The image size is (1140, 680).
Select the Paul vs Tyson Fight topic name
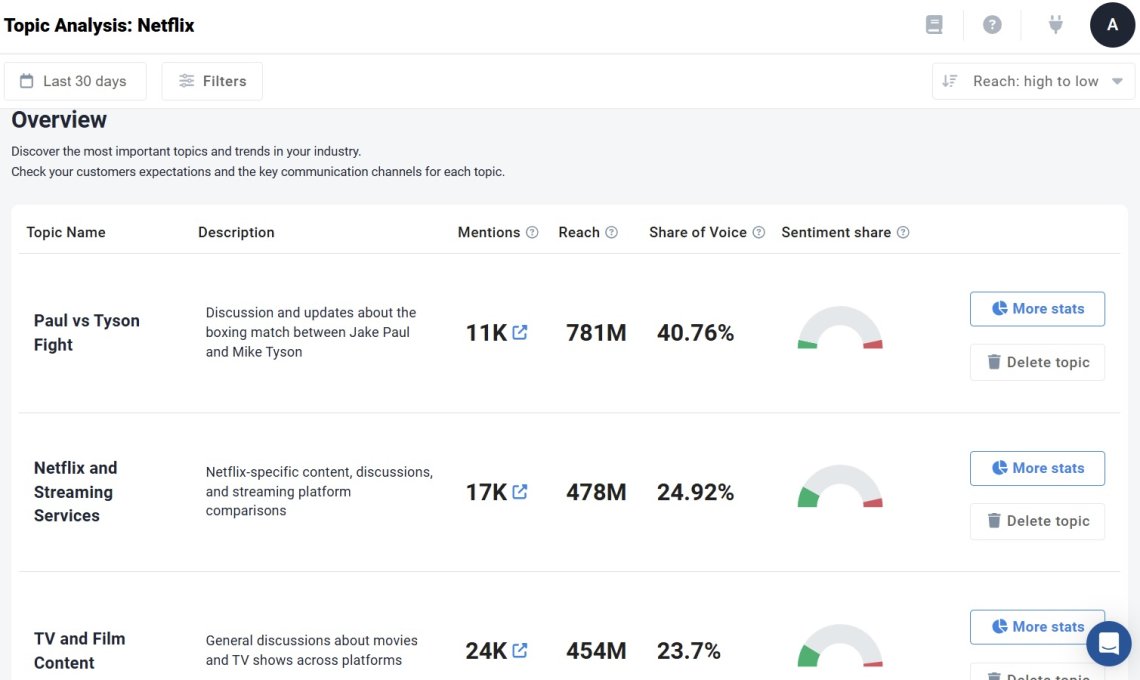pos(87,332)
